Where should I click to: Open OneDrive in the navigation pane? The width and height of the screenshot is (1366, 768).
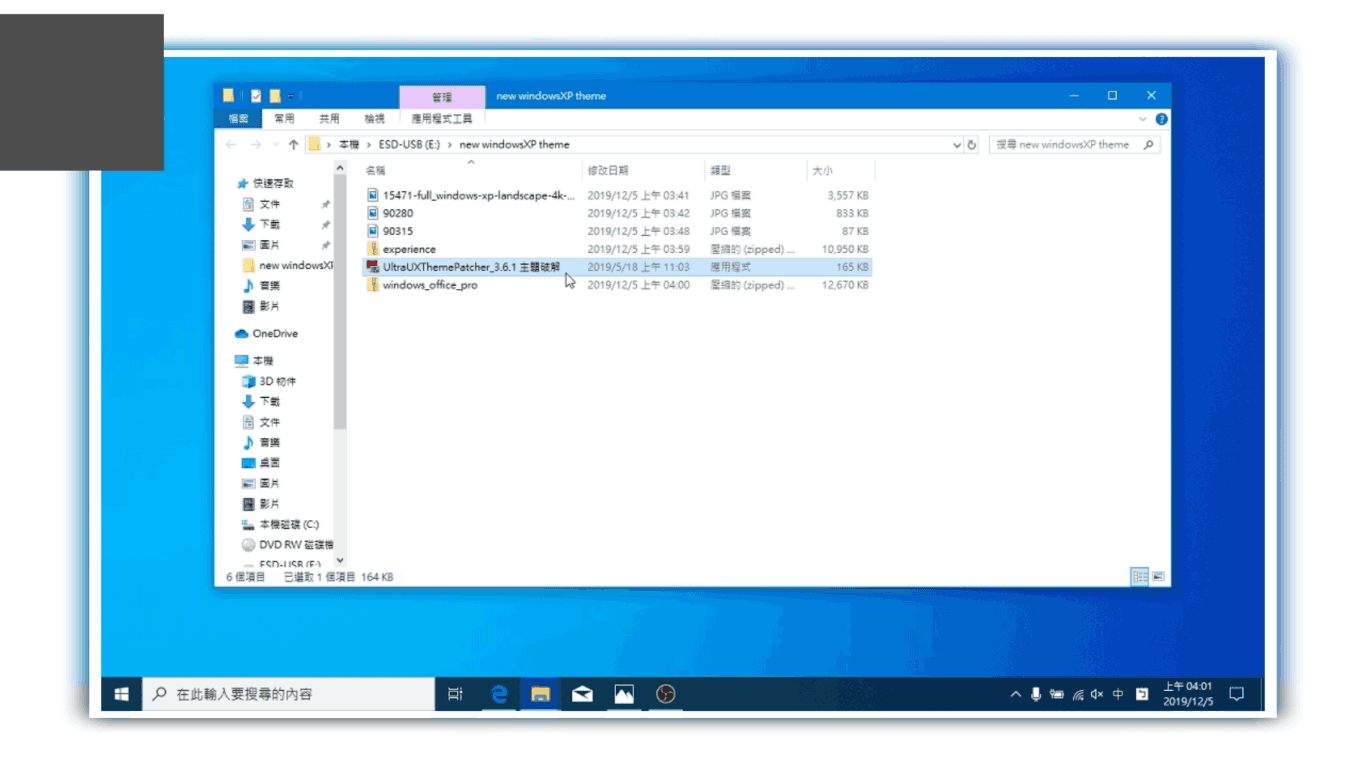point(266,334)
